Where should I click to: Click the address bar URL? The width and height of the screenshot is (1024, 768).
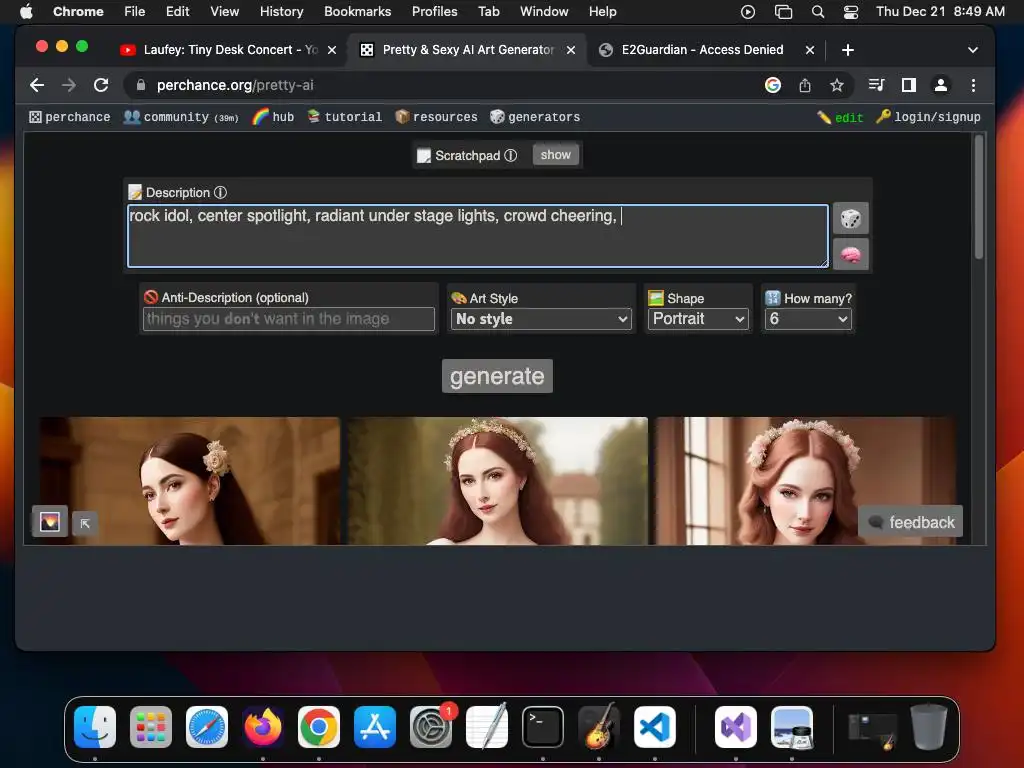click(x=235, y=85)
